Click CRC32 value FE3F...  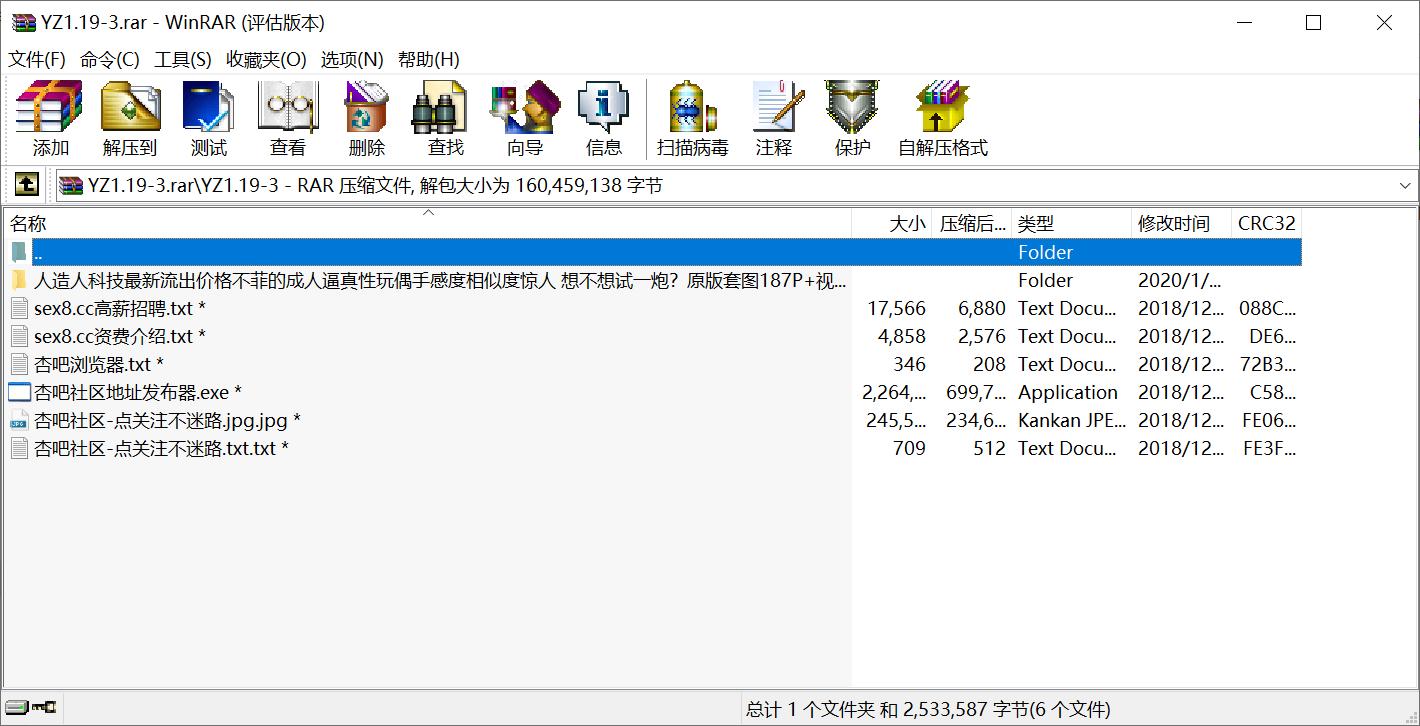[1269, 448]
